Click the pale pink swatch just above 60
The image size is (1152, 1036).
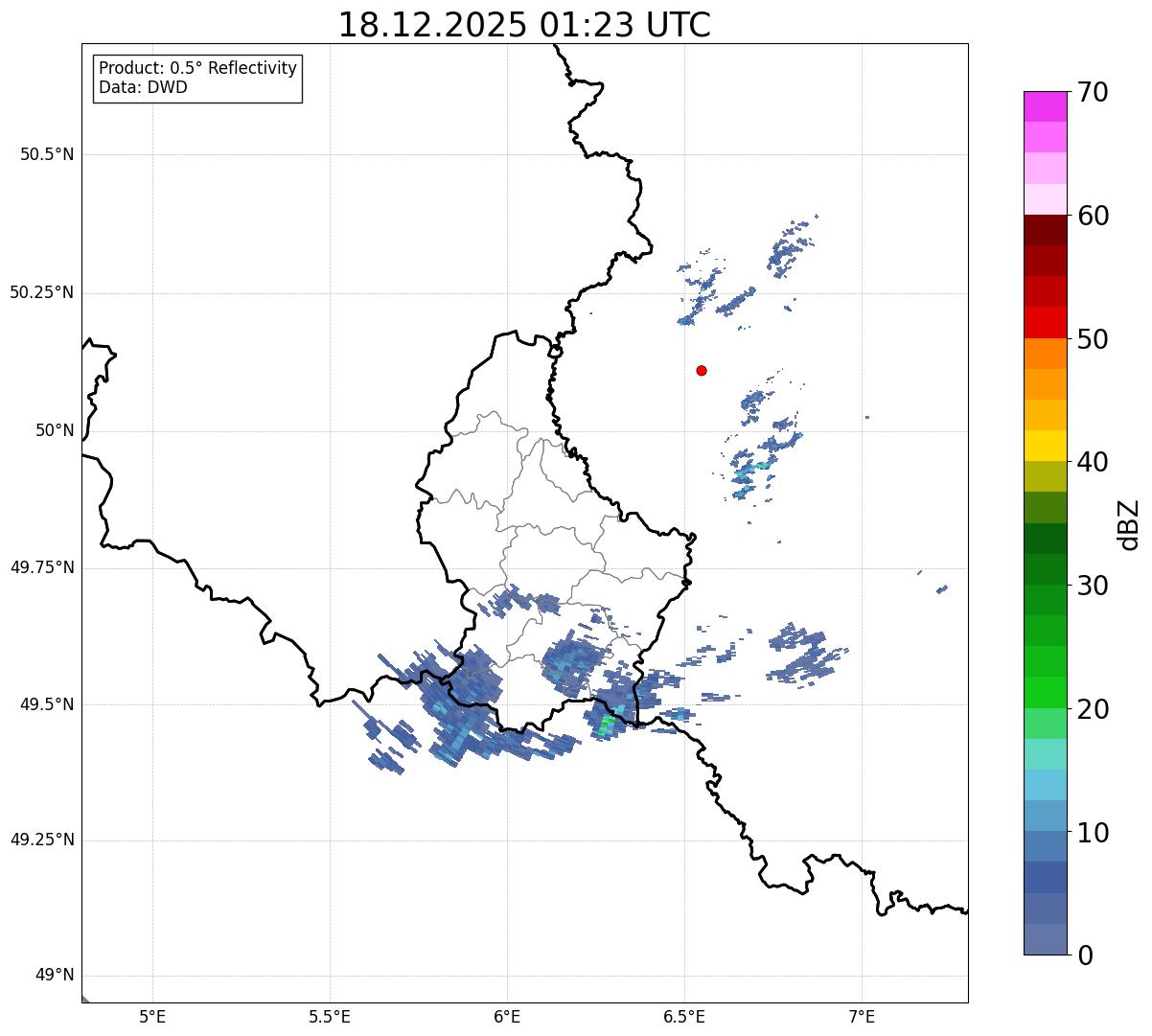[x=1045, y=199]
